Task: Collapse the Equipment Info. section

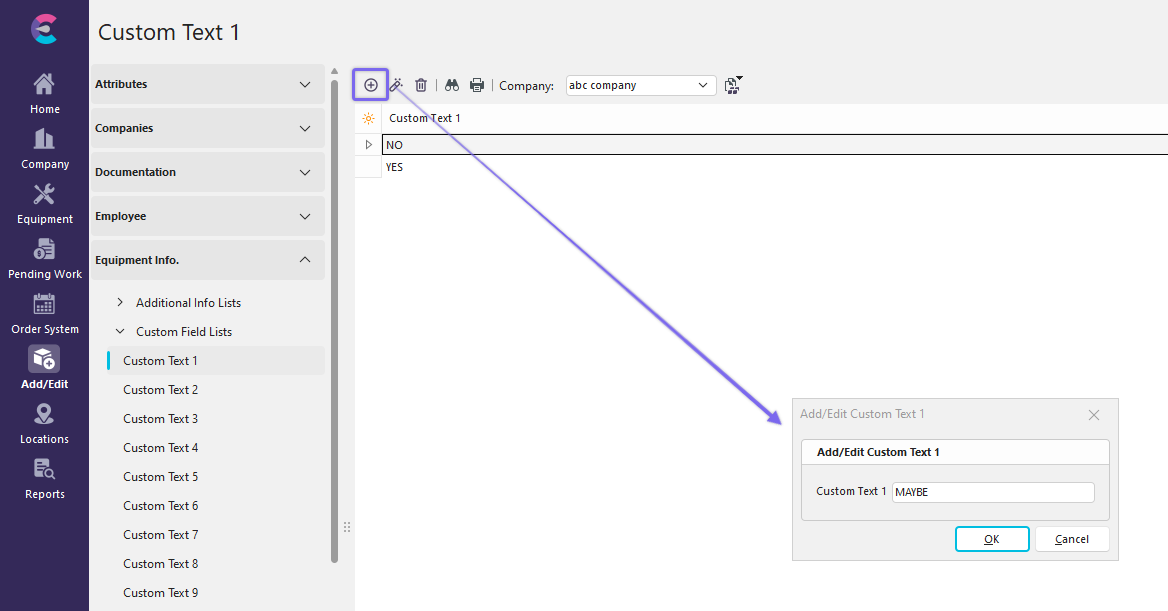Action: point(208,260)
